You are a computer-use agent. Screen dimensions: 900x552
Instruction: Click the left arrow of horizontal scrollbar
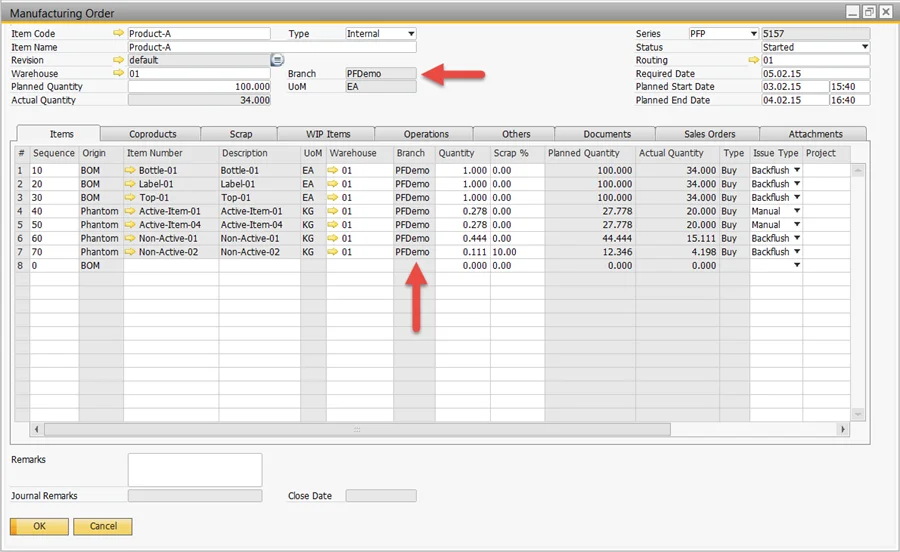click(x=37, y=429)
